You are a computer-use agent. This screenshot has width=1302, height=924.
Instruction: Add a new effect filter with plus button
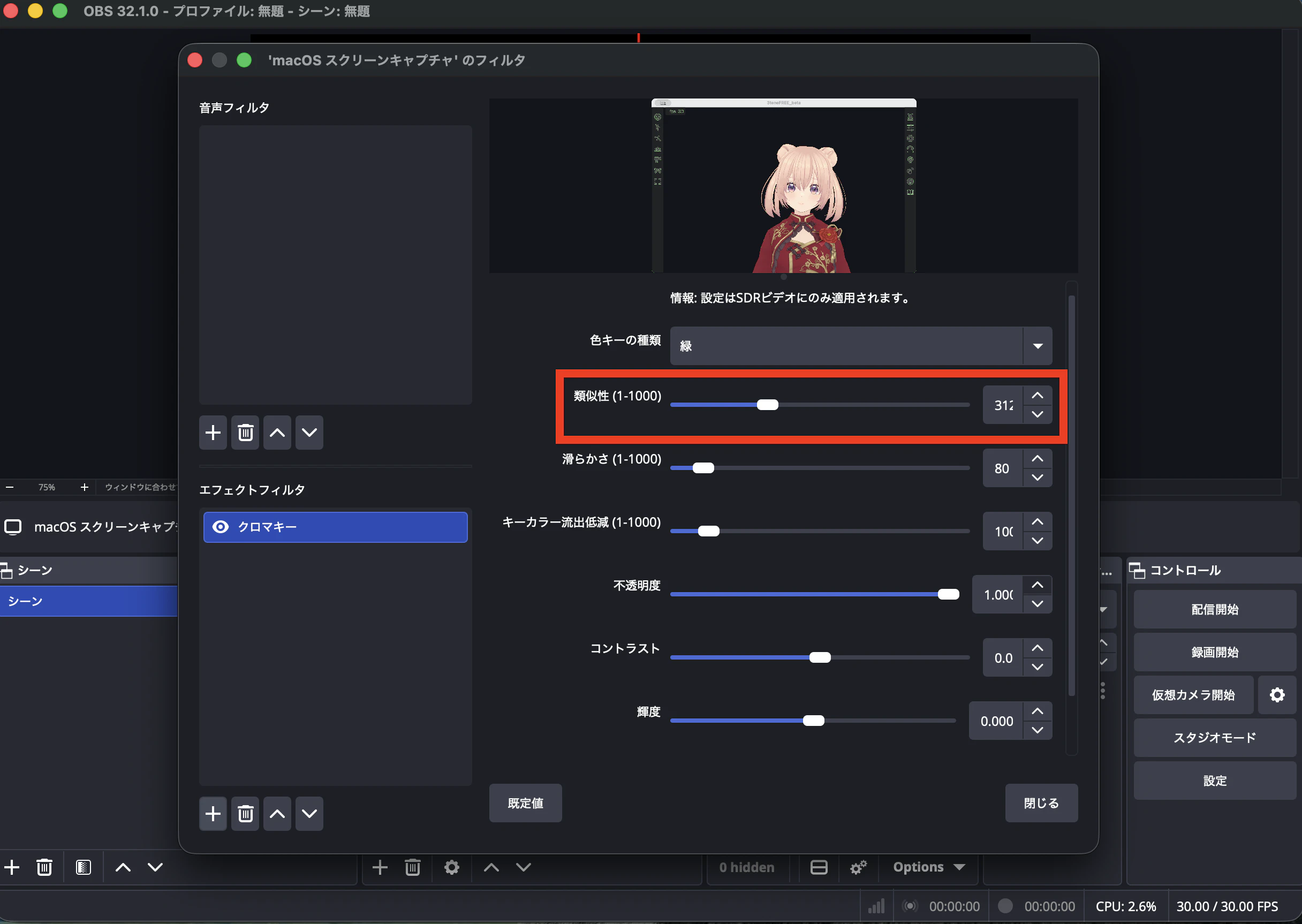point(213,814)
